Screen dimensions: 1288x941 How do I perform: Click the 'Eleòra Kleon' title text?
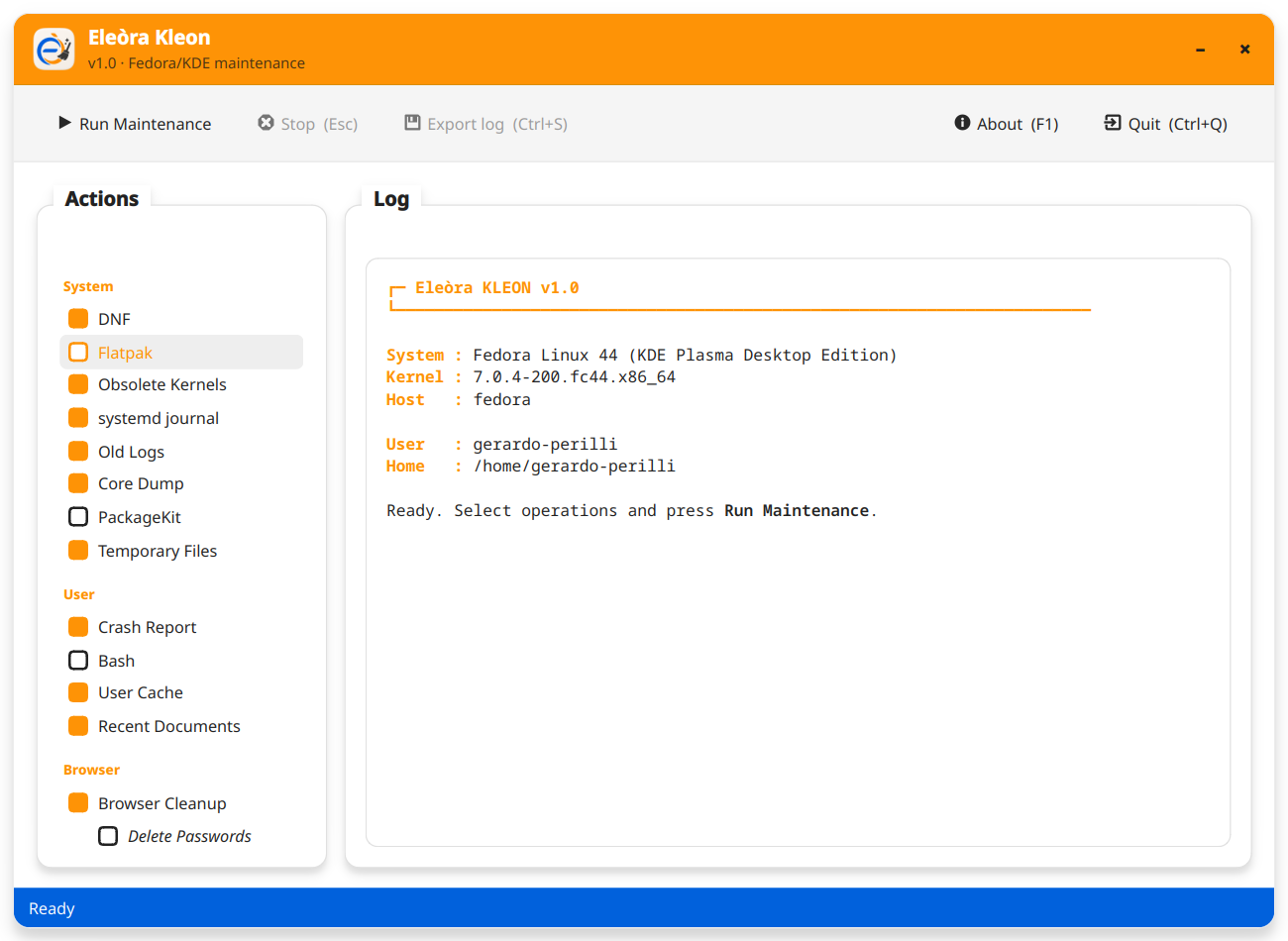click(150, 38)
